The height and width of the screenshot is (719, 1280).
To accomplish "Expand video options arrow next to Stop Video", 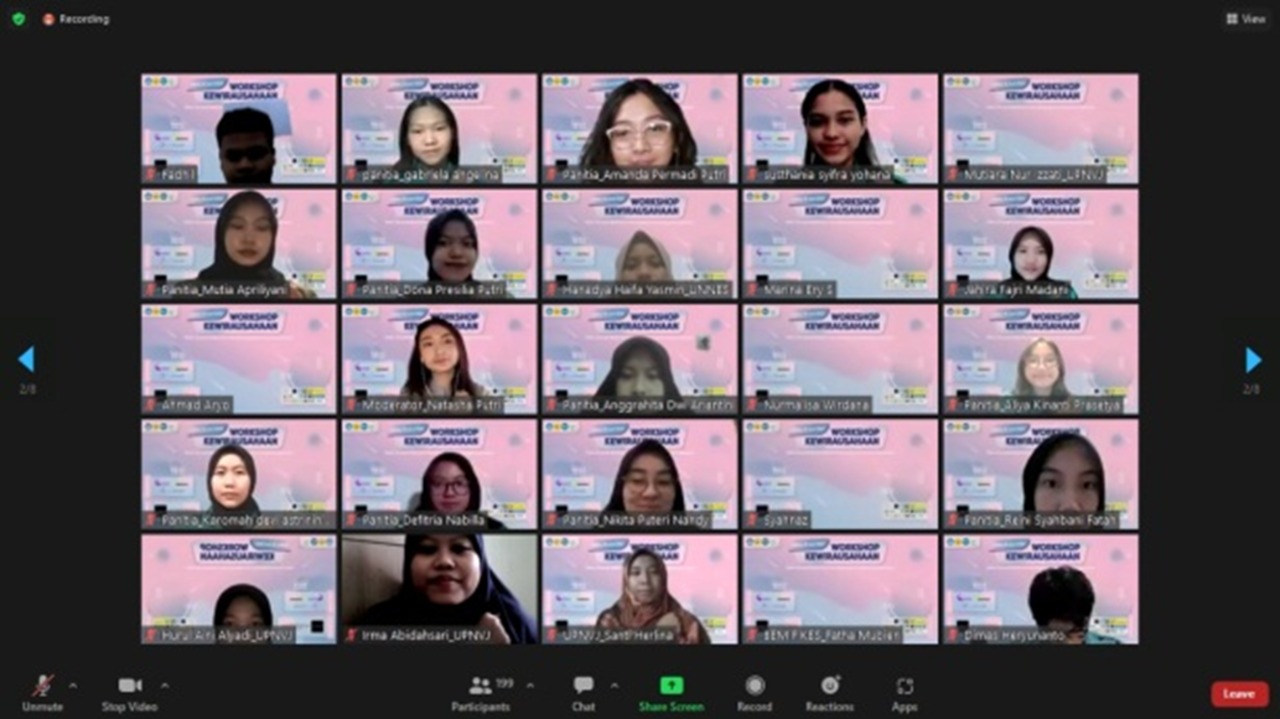I will point(164,685).
